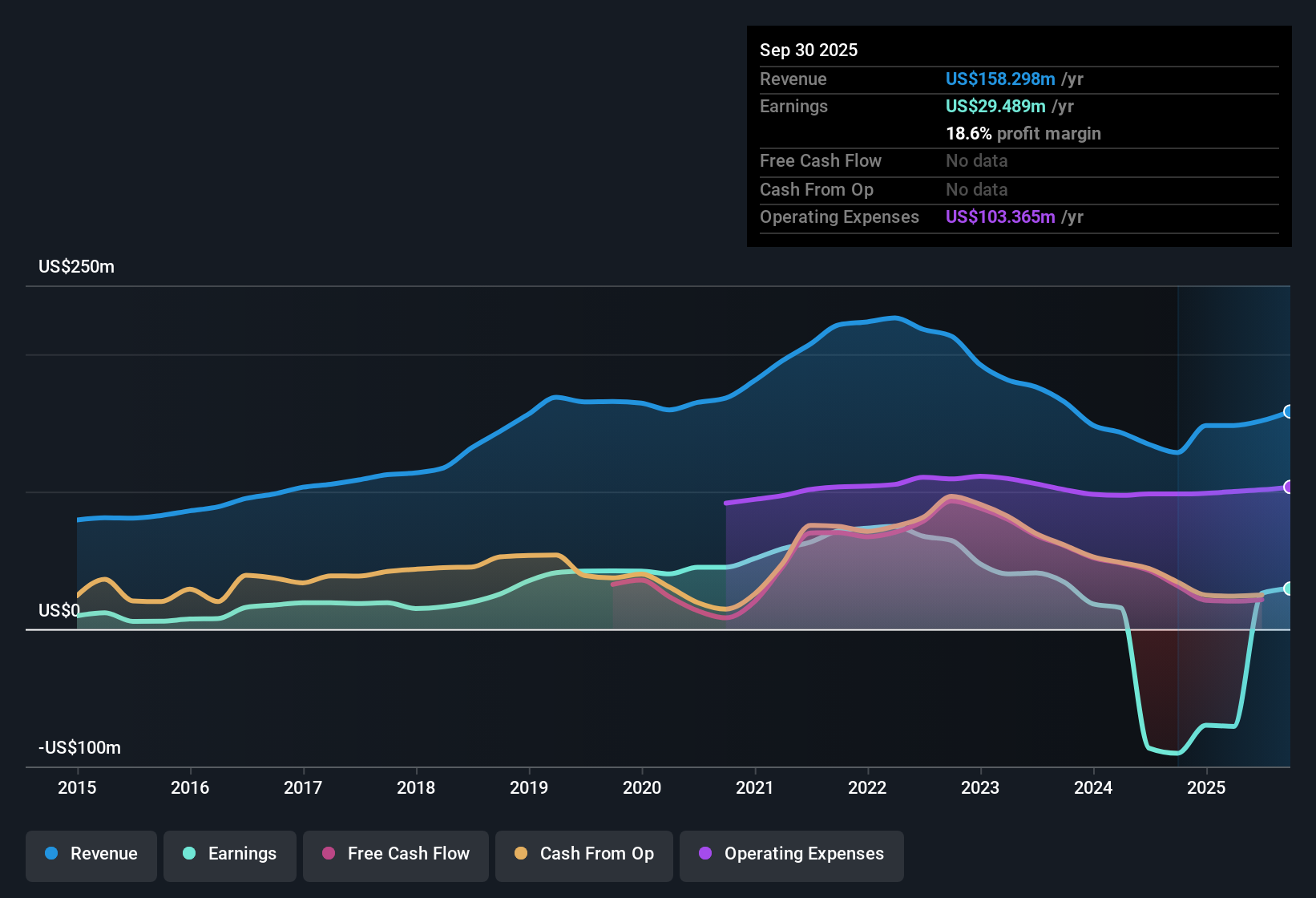Click the teal Earnings legend dot
Image resolution: width=1316 pixels, height=898 pixels.
pyautogui.click(x=189, y=854)
